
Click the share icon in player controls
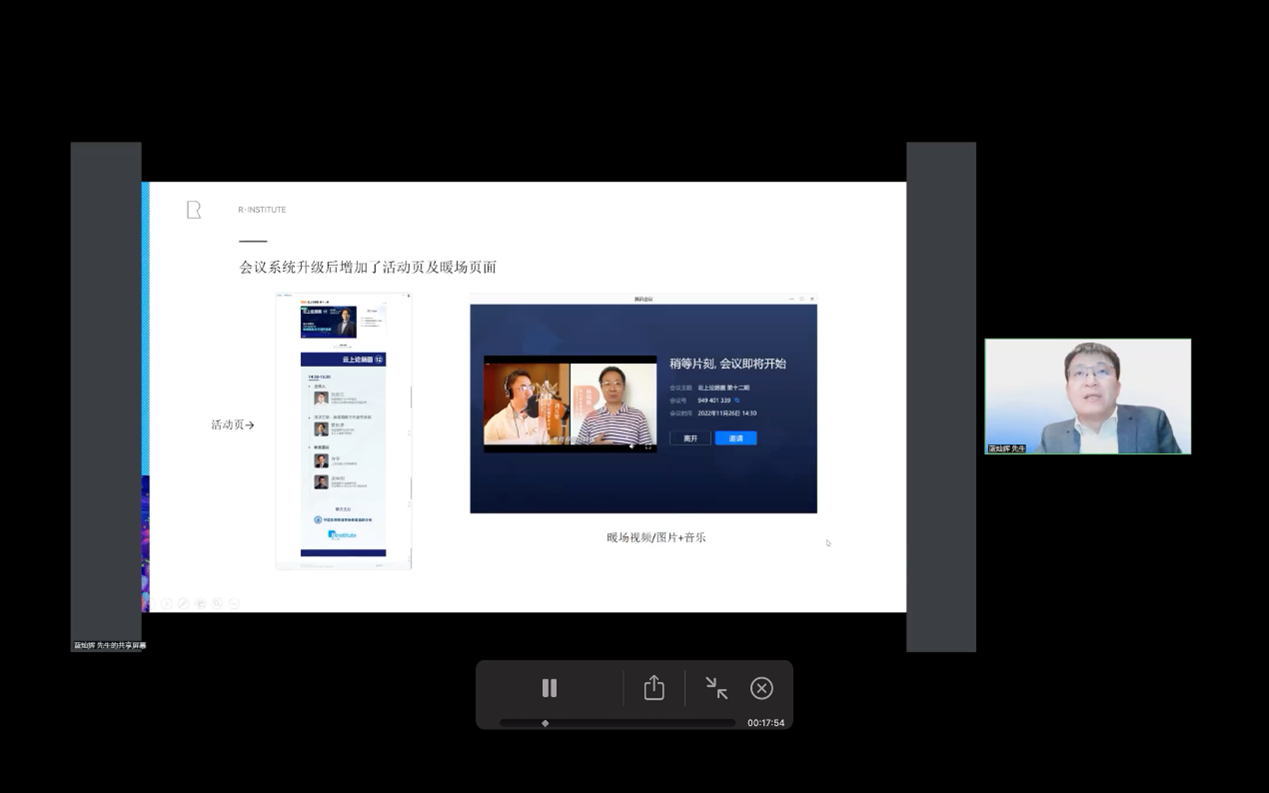pos(654,688)
